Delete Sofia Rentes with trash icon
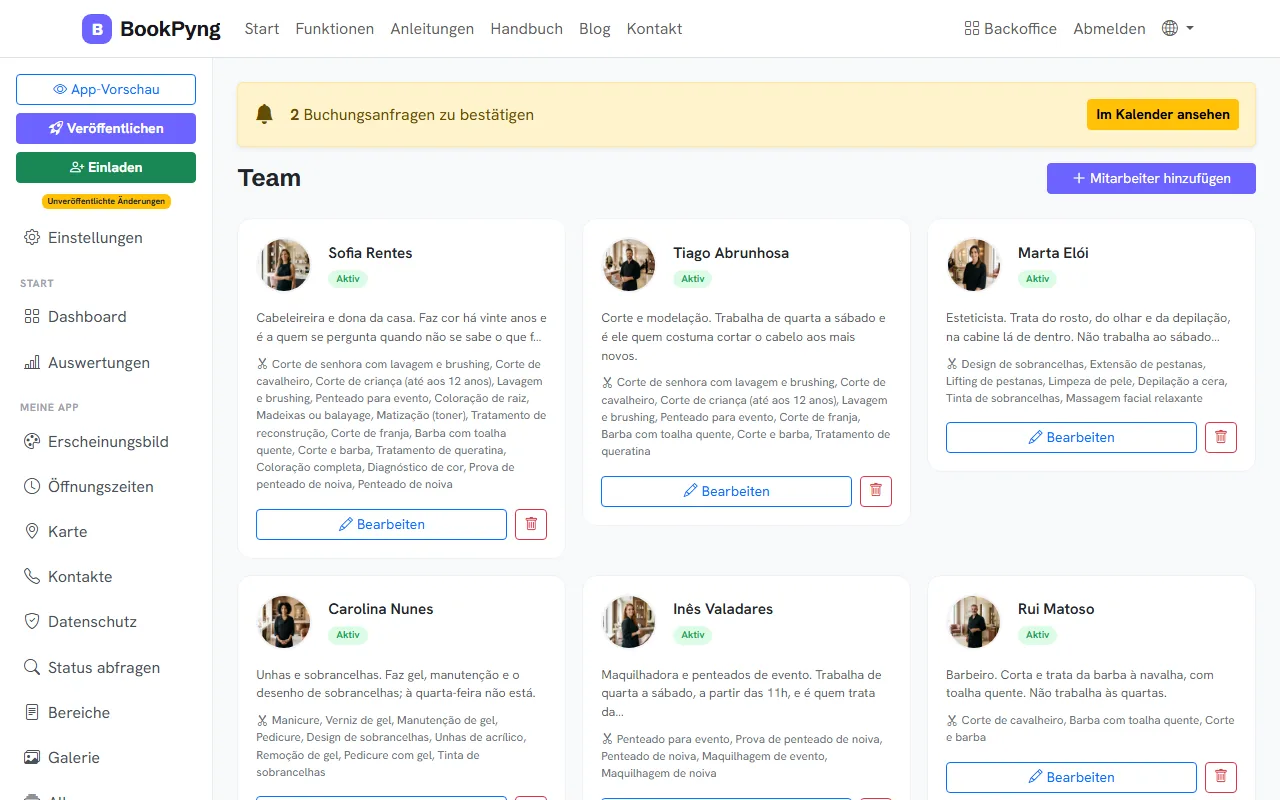 (531, 524)
